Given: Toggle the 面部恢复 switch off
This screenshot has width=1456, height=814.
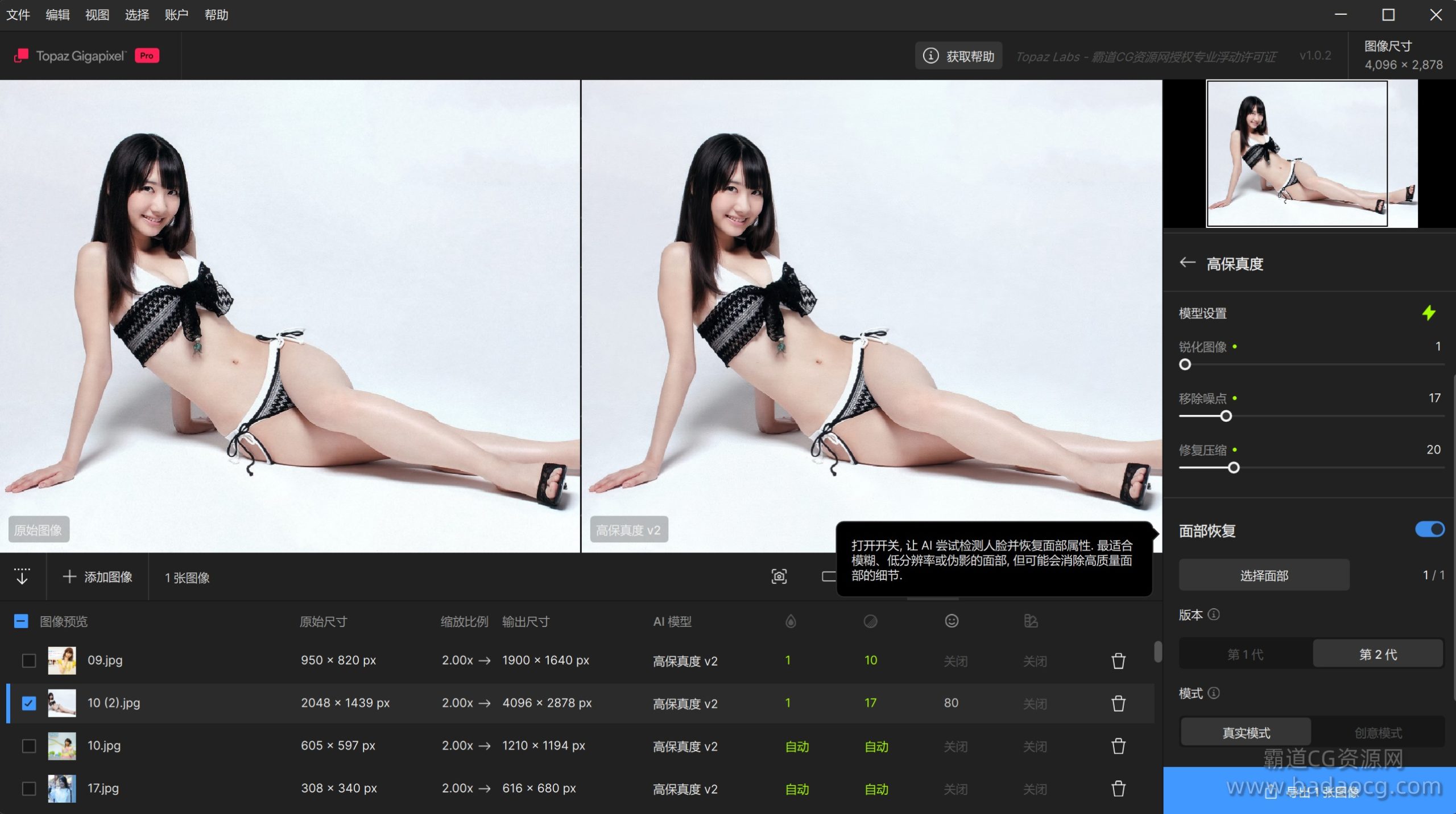Looking at the screenshot, I should (x=1429, y=529).
